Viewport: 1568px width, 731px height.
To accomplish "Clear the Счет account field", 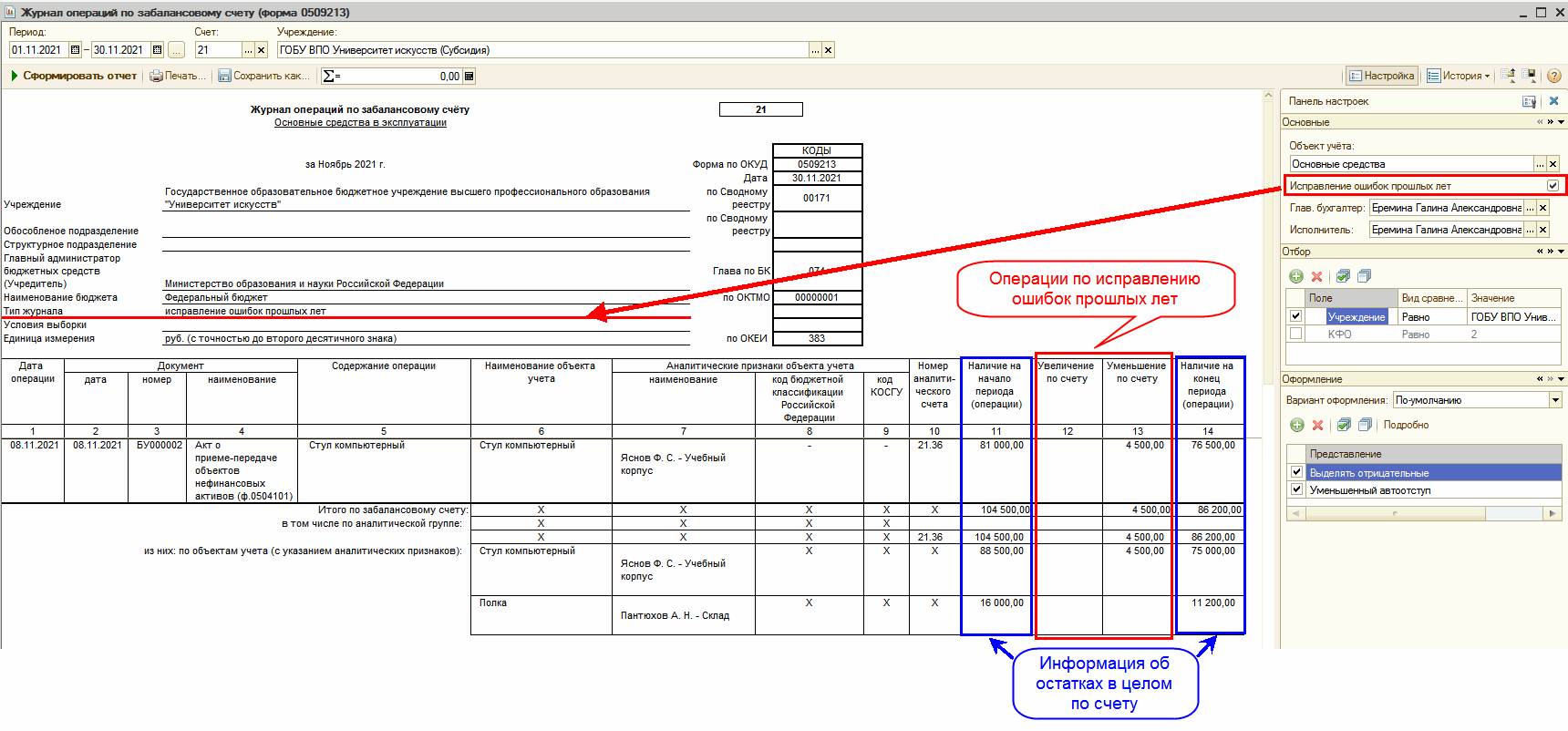I will coord(261,50).
